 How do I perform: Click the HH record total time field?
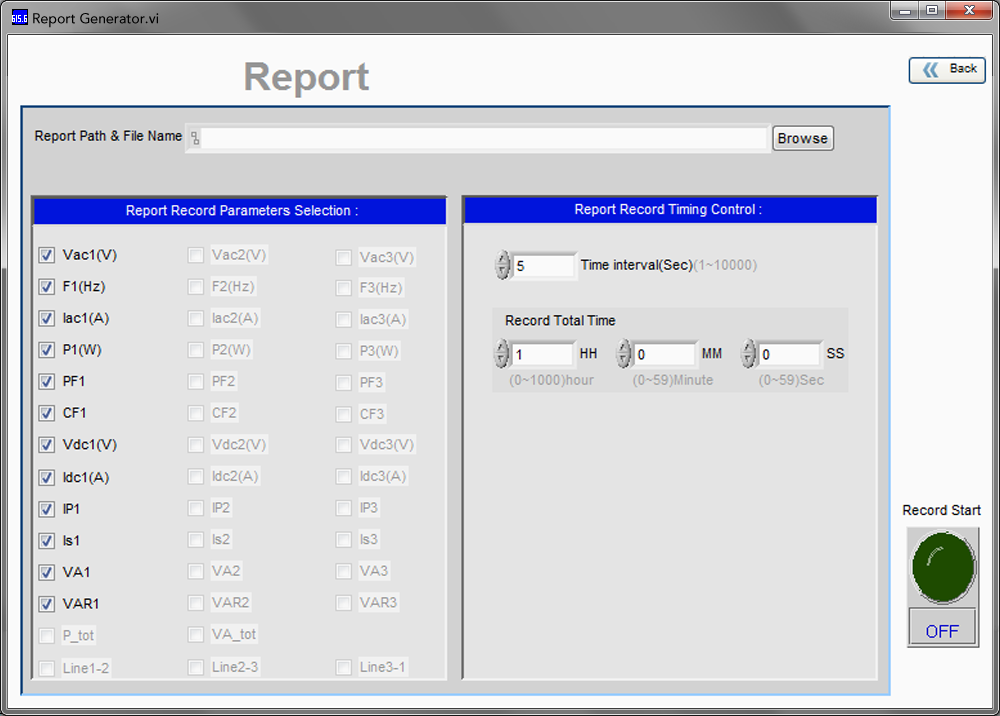[x=543, y=354]
